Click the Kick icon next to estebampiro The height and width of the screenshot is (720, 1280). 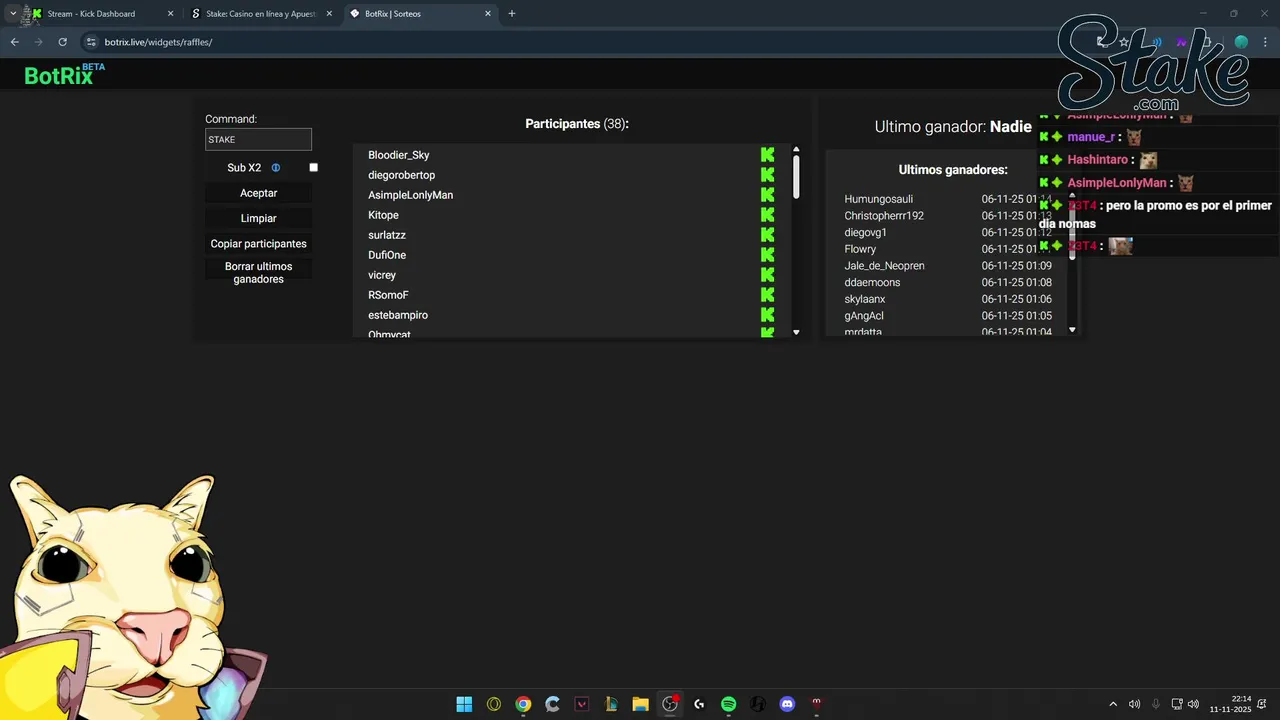[767, 315]
